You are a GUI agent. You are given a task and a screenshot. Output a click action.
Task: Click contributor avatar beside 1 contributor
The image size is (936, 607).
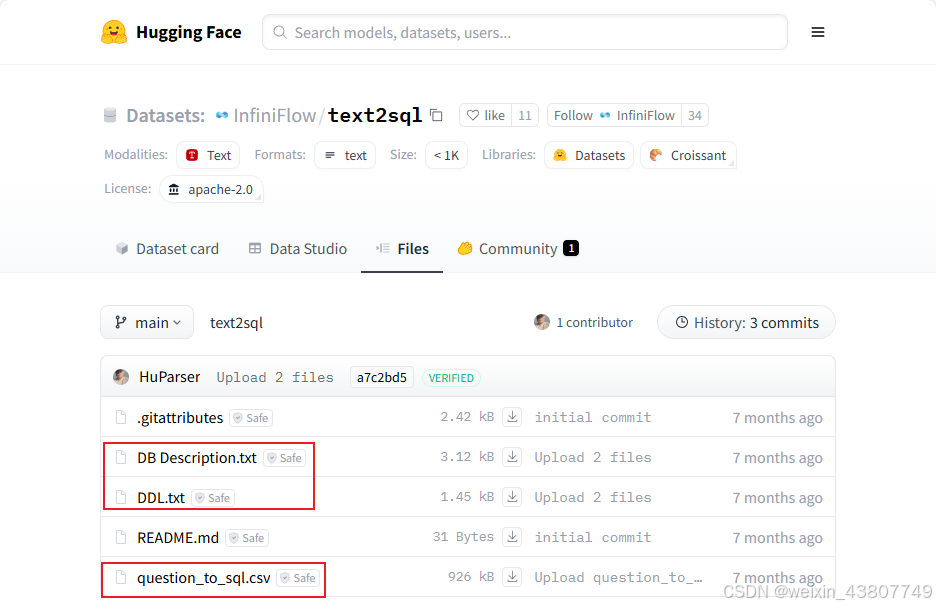(542, 322)
